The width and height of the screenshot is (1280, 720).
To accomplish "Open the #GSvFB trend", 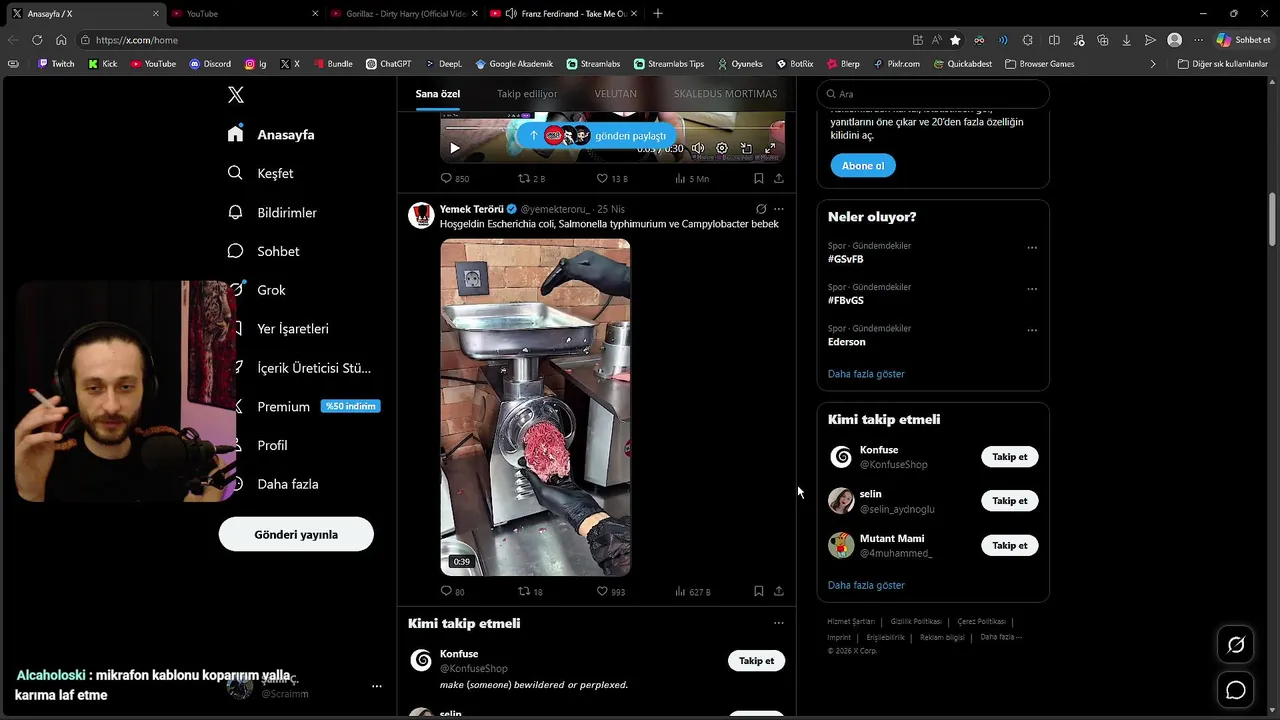I will pyautogui.click(x=845, y=259).
